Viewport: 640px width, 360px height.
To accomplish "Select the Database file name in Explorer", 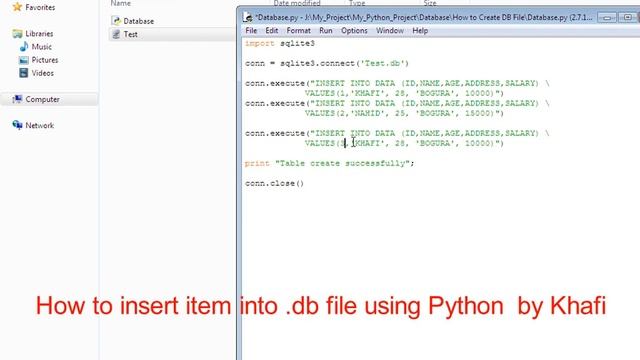I will (139, 21).
